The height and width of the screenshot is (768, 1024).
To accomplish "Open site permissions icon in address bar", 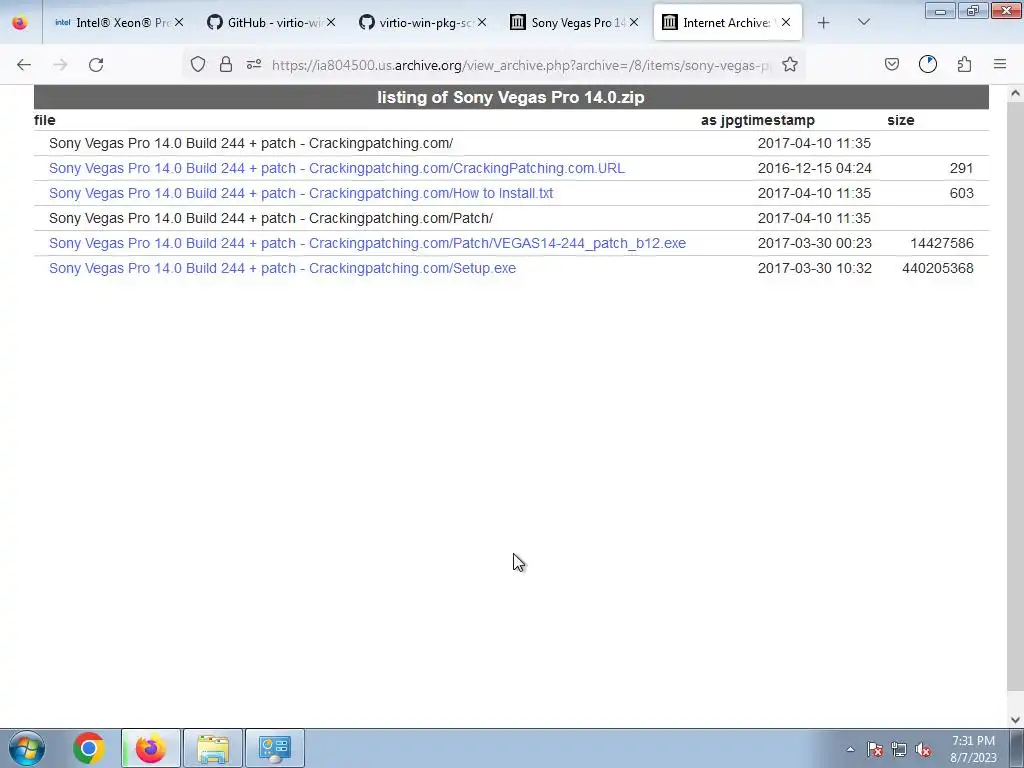I will [x=254, y=64].
